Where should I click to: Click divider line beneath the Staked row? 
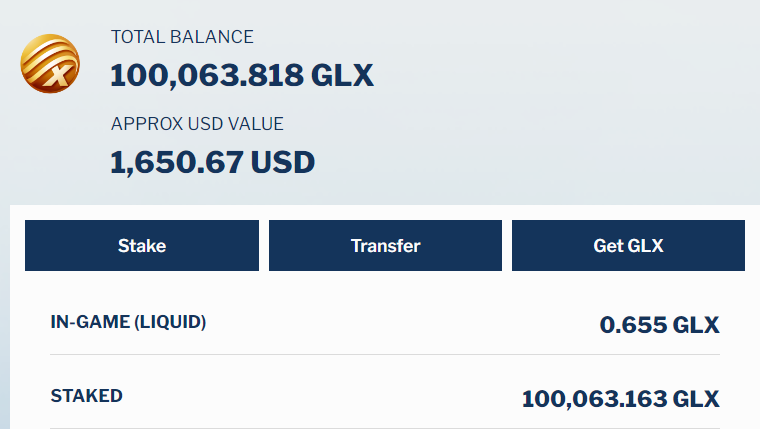[385, 428]
